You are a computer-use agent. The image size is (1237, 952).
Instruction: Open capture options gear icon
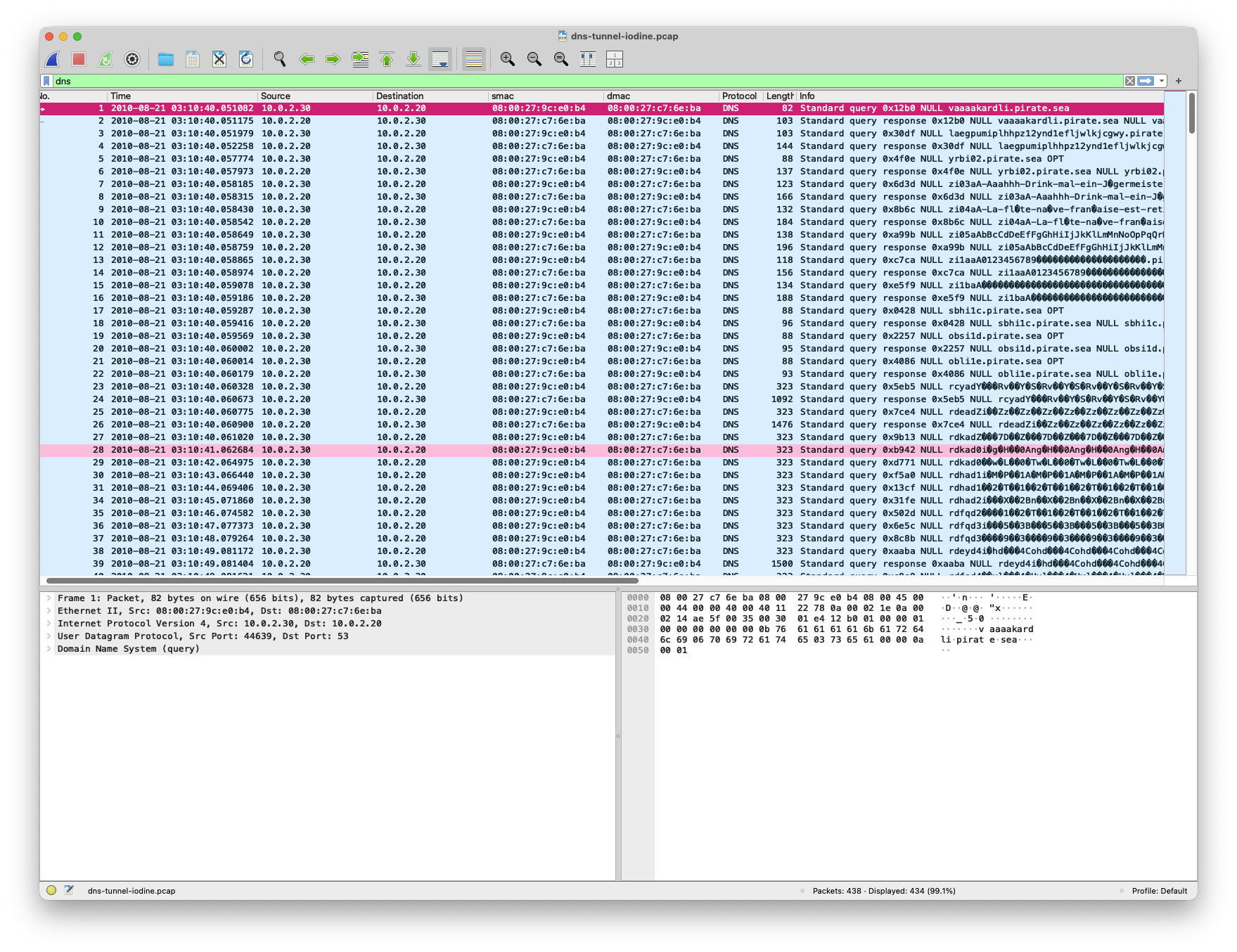click(x=132, y=59)
